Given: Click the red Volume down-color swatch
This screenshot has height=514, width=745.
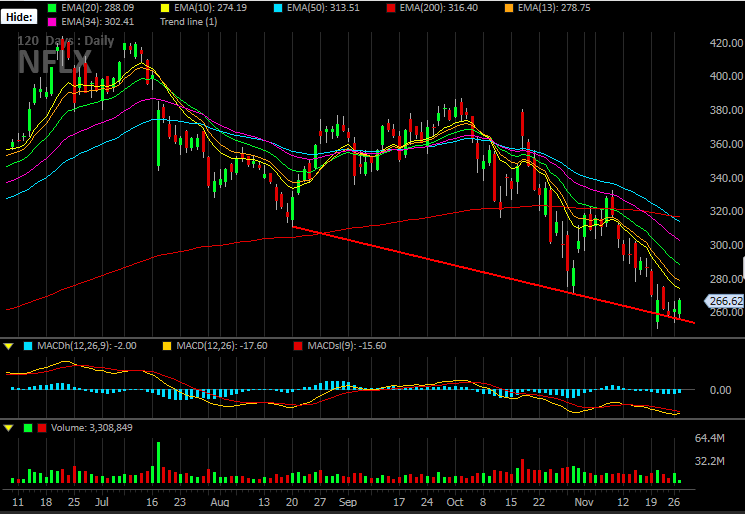Looking at the screenshot, I should pos(42,428).
